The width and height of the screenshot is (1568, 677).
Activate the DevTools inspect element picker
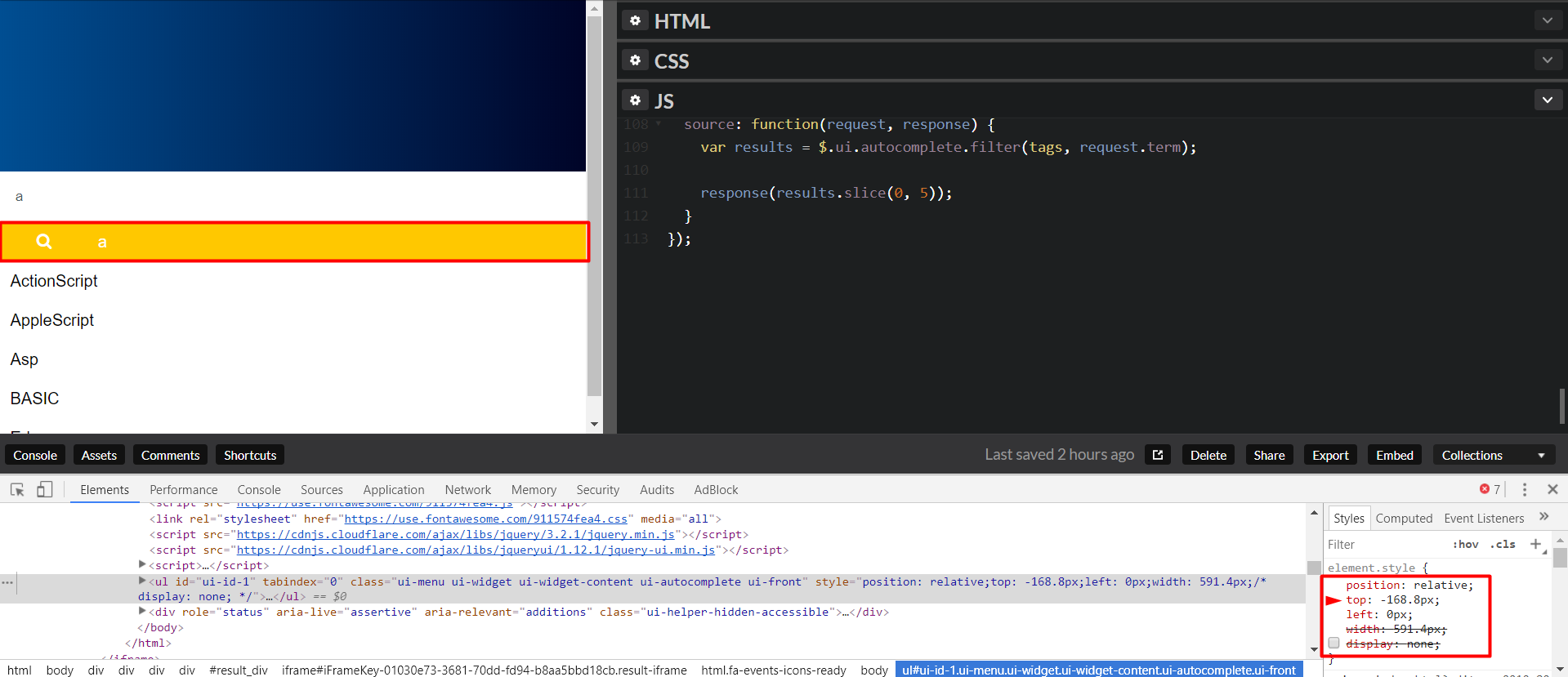coord(17,489)
